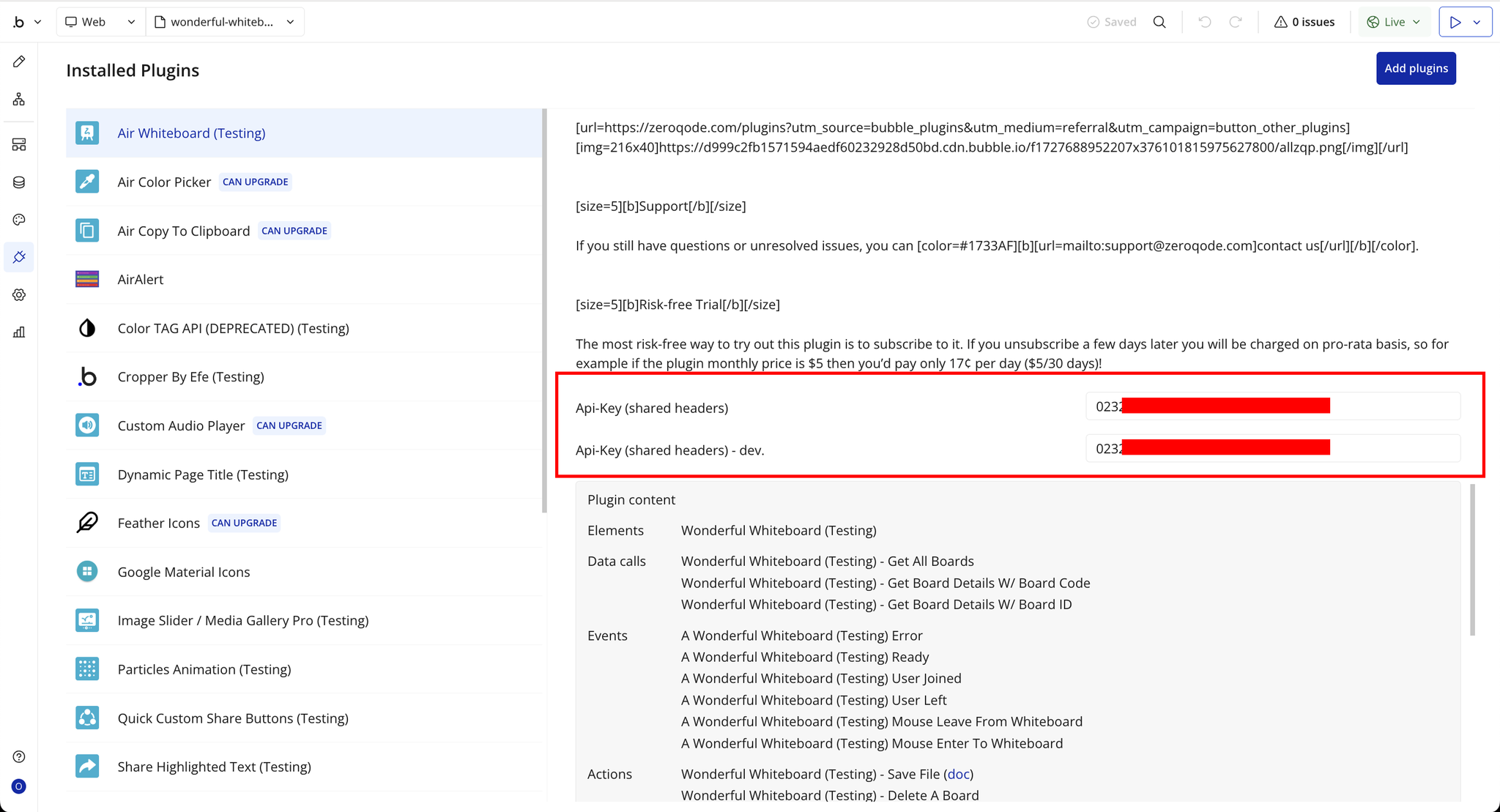Open the Design tab pencil icon
1500x812 pixels.
pos(19,62)
